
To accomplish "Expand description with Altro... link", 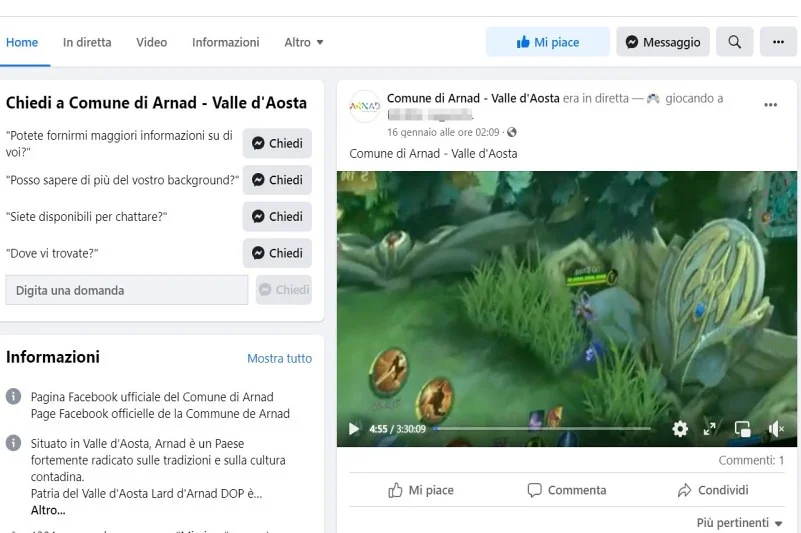I will coord(48,510).
